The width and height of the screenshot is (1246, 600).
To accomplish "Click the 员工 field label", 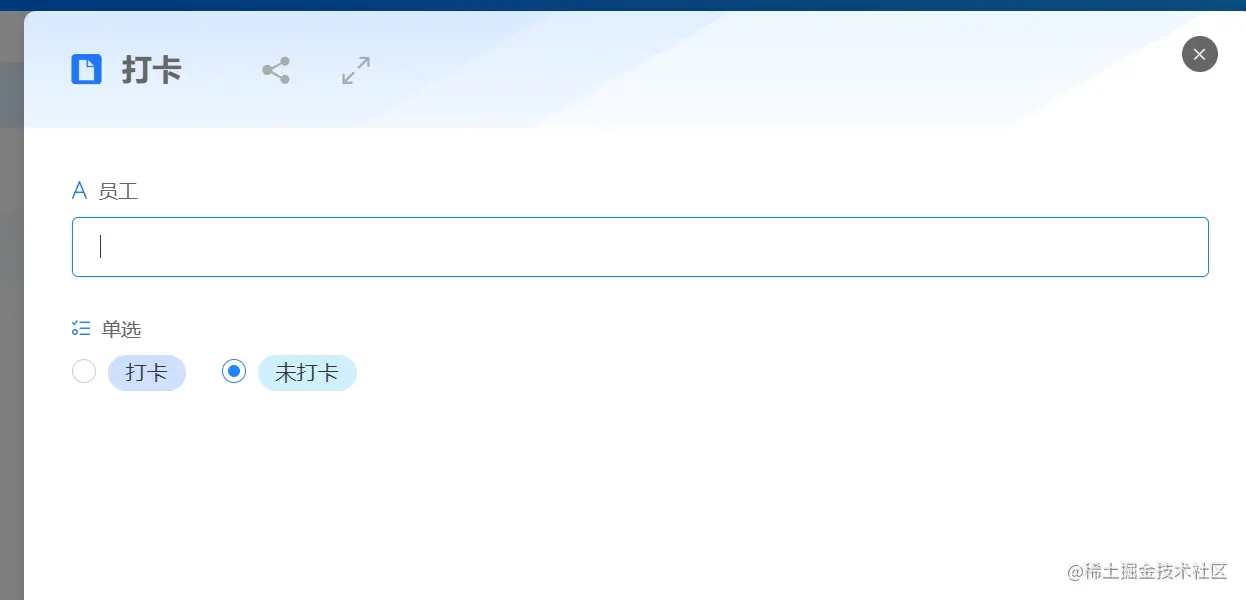I will [118, 191].
